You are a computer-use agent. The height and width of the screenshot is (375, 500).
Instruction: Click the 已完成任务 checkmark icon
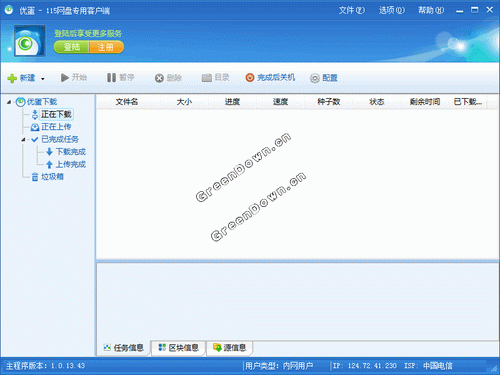35,140
